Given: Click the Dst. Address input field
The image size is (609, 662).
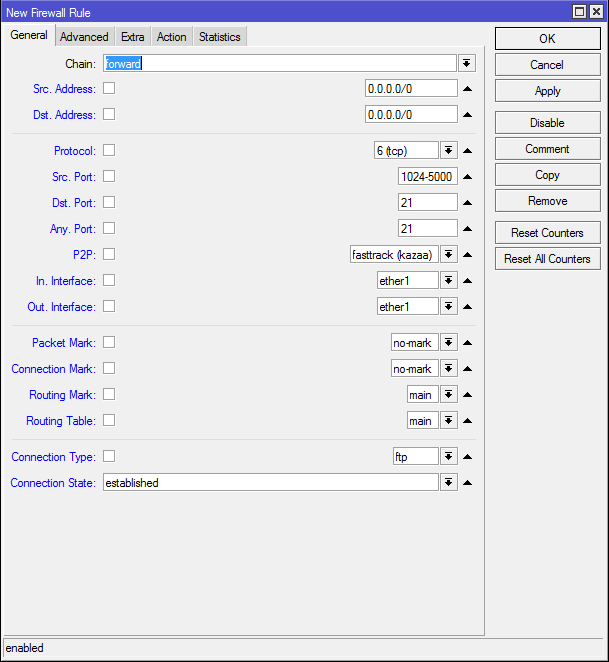Looking at the screenshot, I should pos(411,115).
